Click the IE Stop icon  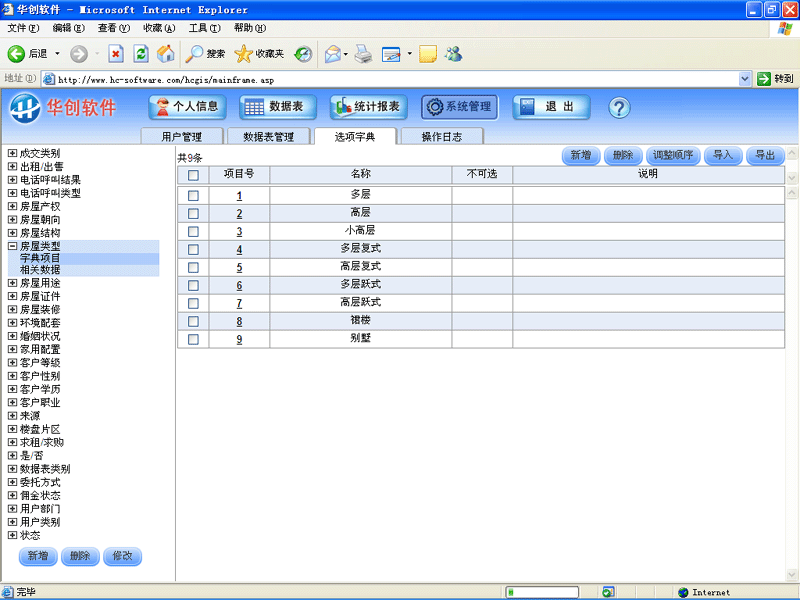pos(116,54)
